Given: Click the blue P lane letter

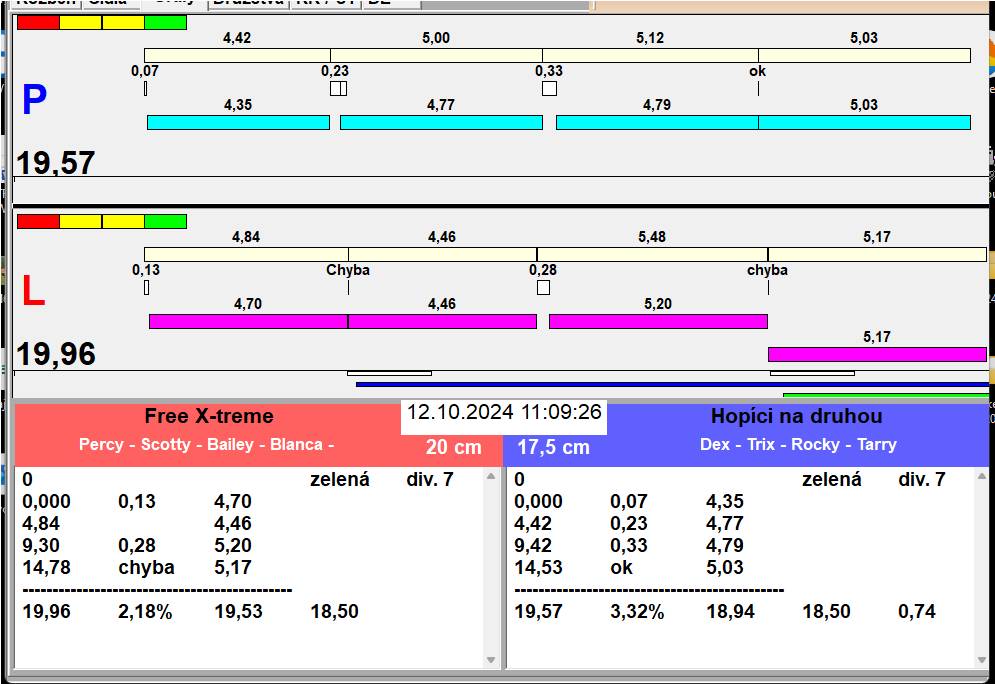Looking at the screenshot, I should coord(34,101).
